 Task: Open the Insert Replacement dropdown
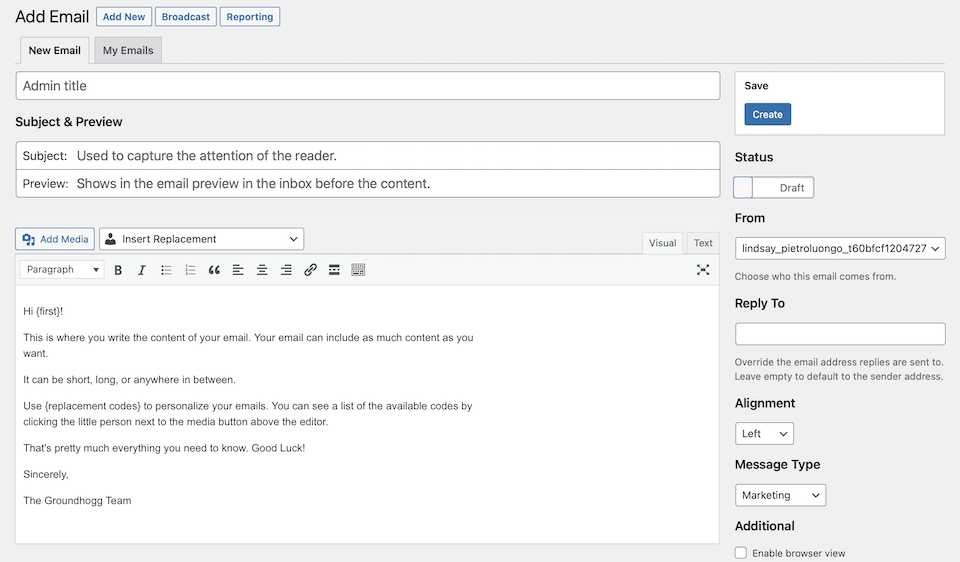pyautogui.click(x=201, y=239)
